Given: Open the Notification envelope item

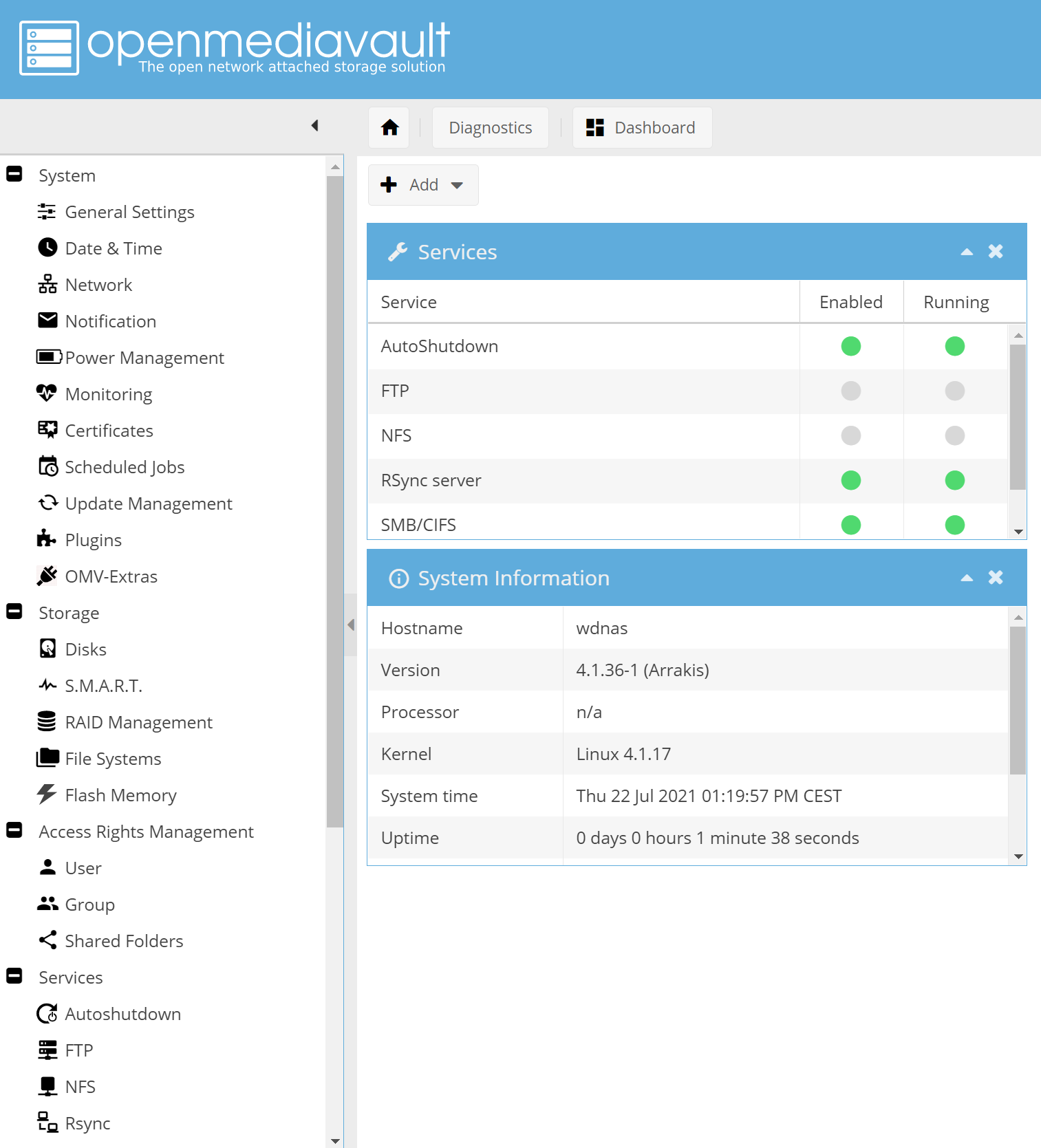Looking at the screenshot, I should 96,321.
